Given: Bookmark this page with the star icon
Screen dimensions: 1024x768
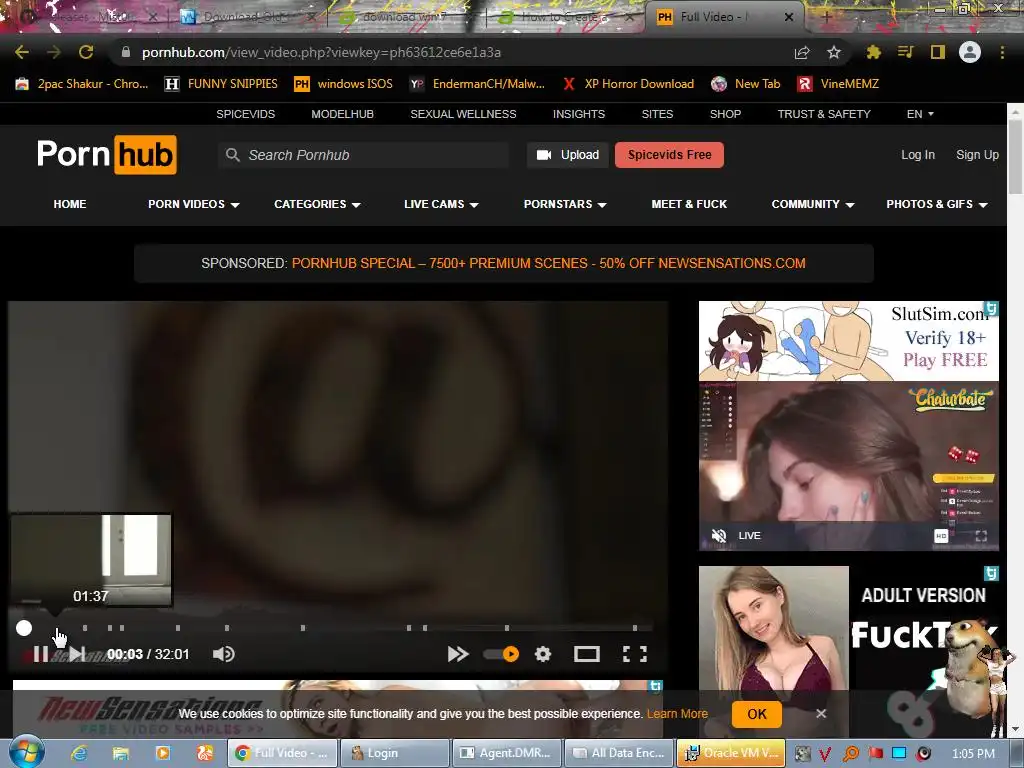Looking at the screenshot, I should click(x=833, y=52).
